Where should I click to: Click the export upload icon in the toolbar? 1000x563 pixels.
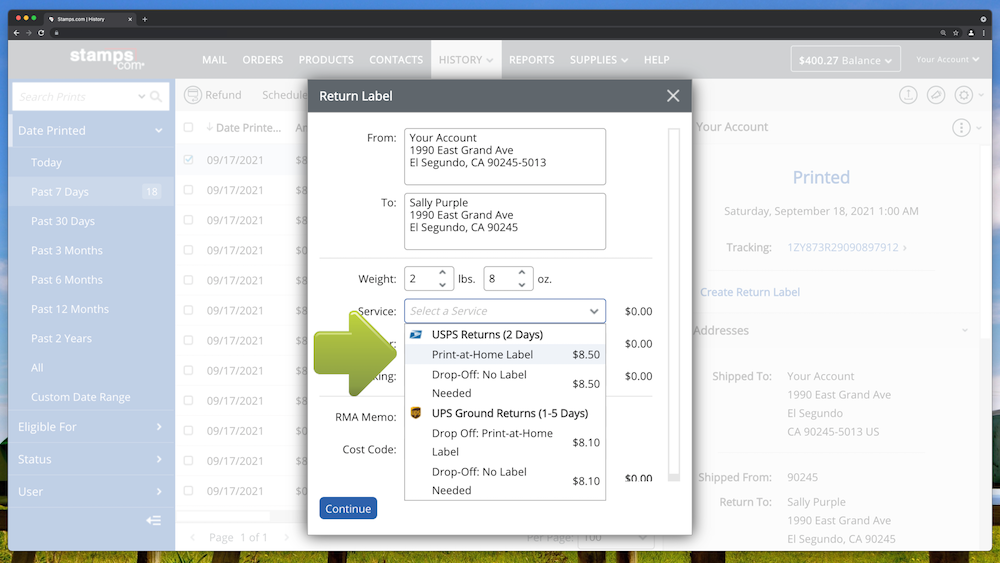(908, 95)
